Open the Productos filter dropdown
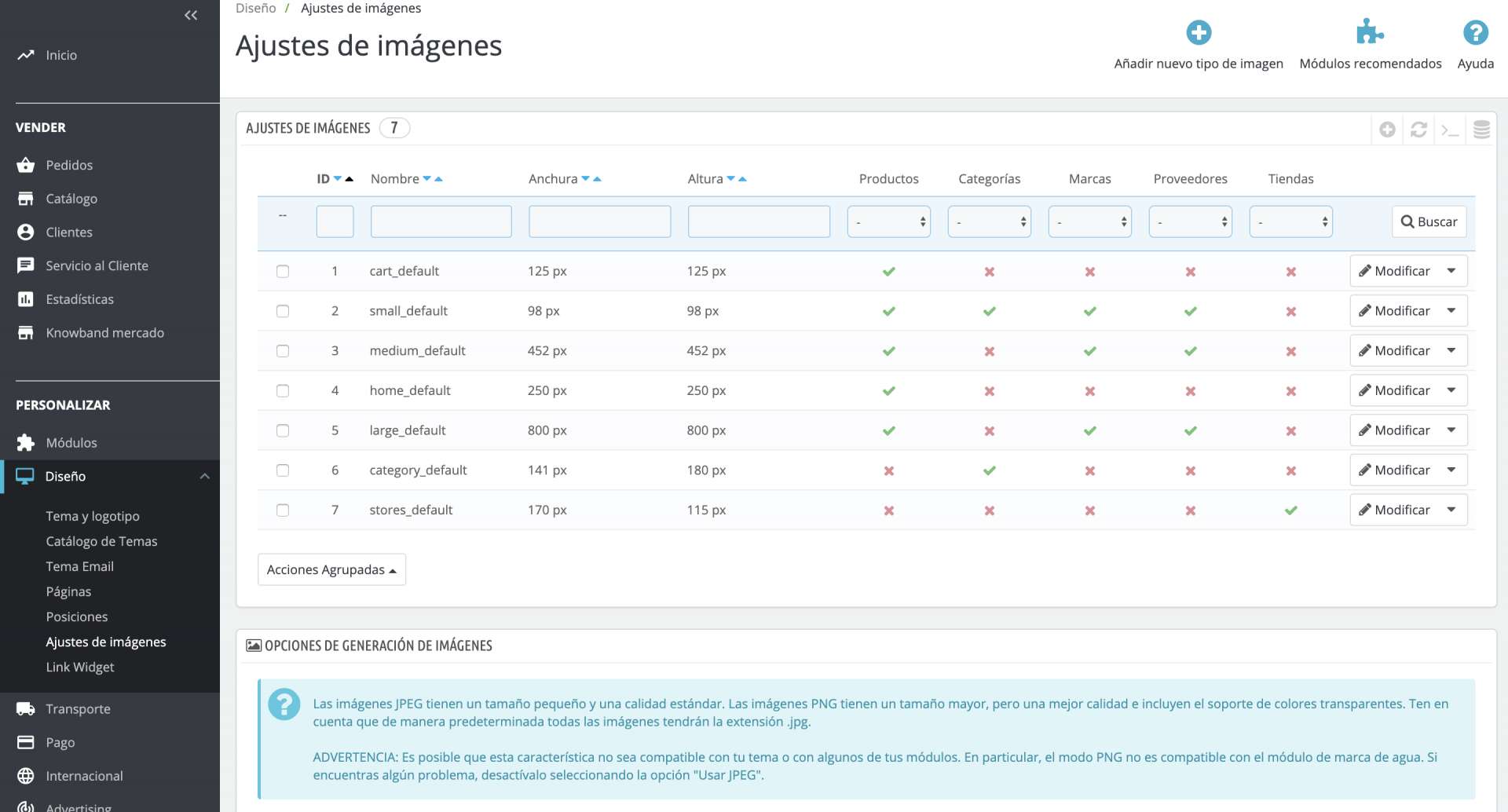This screenshot has width=1508, height=812. click(x=888, y=222)
